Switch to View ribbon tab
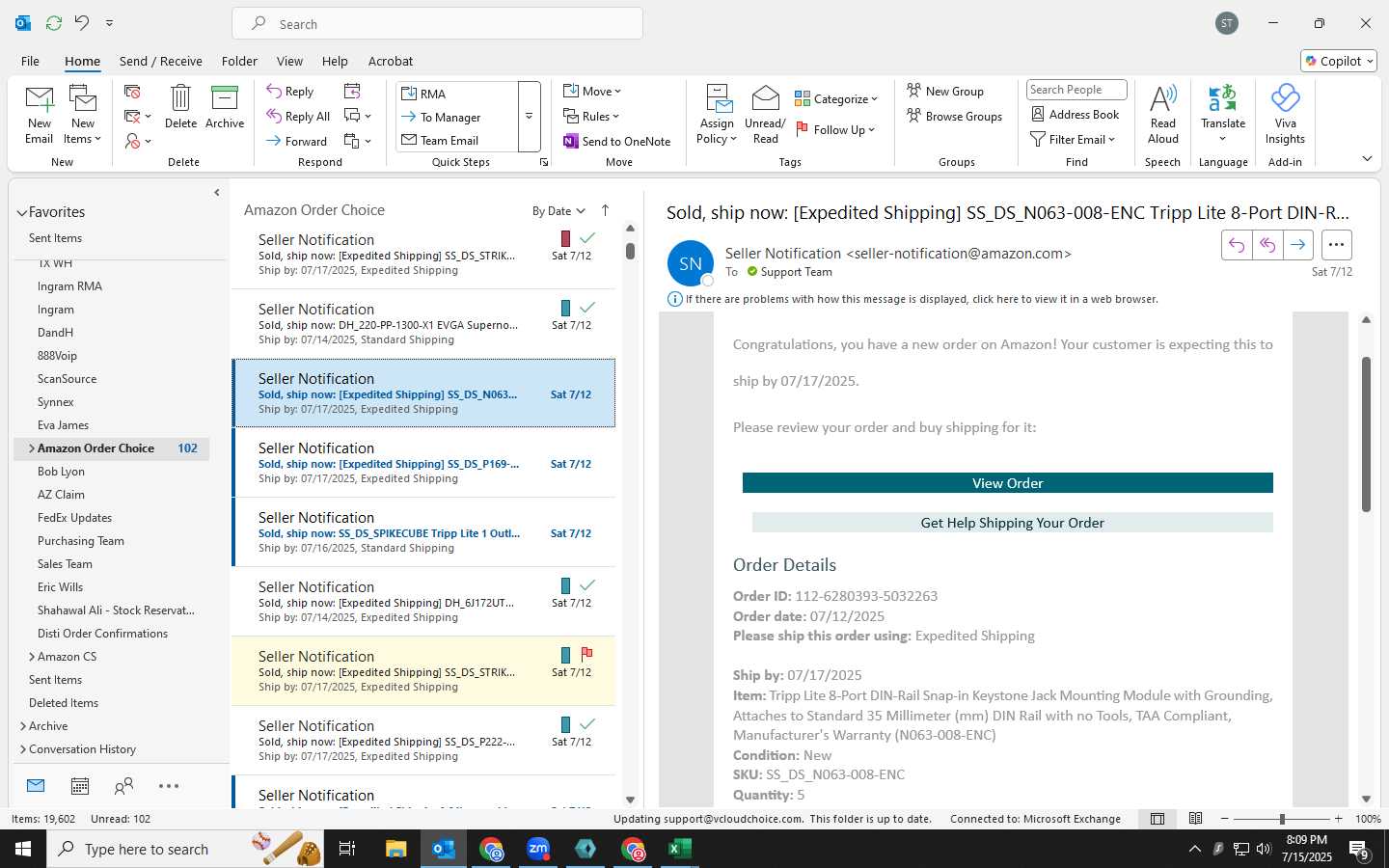This screenshot has width=1389, height=868. [289, 61]
